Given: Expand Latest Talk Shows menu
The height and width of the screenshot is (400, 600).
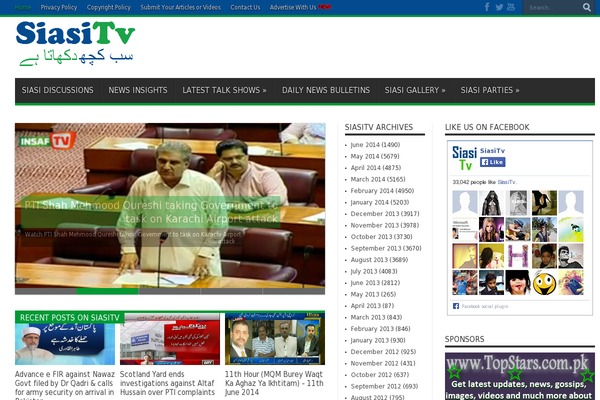Looking at the screenshot, I should (224, 90).
